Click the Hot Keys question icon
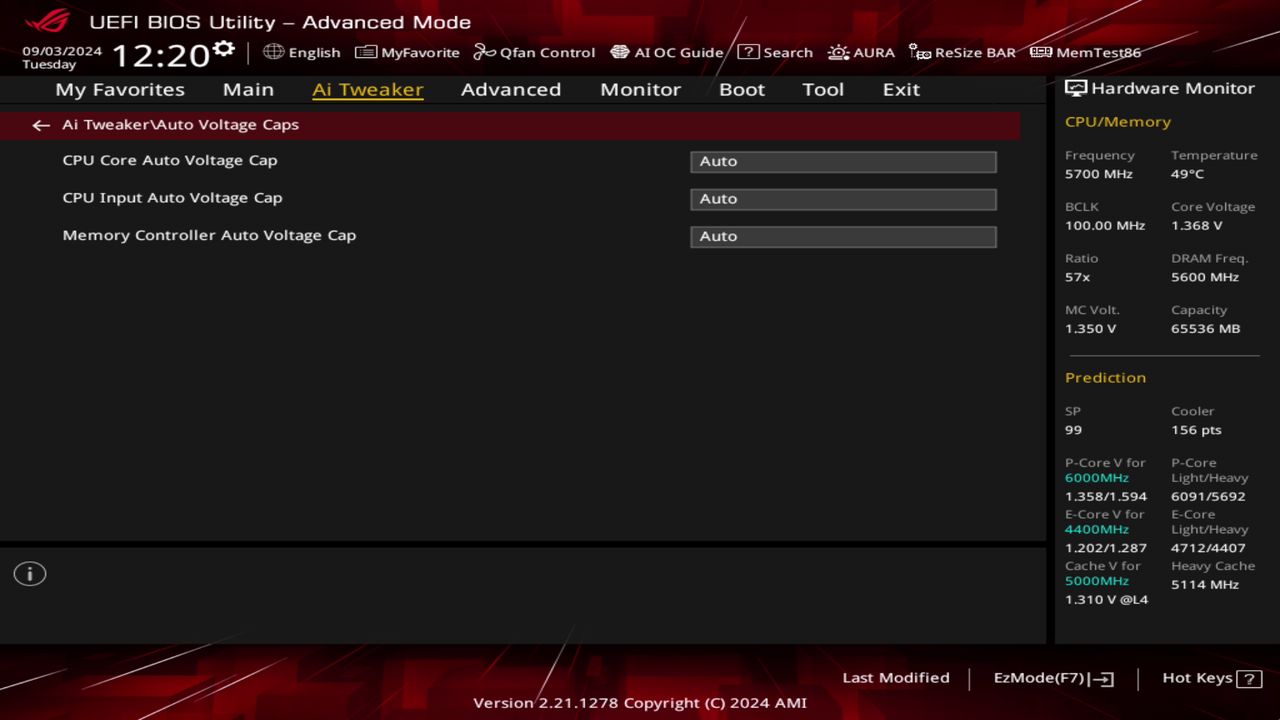Viewport: 1280px width, 720px height. point(1249,679)
